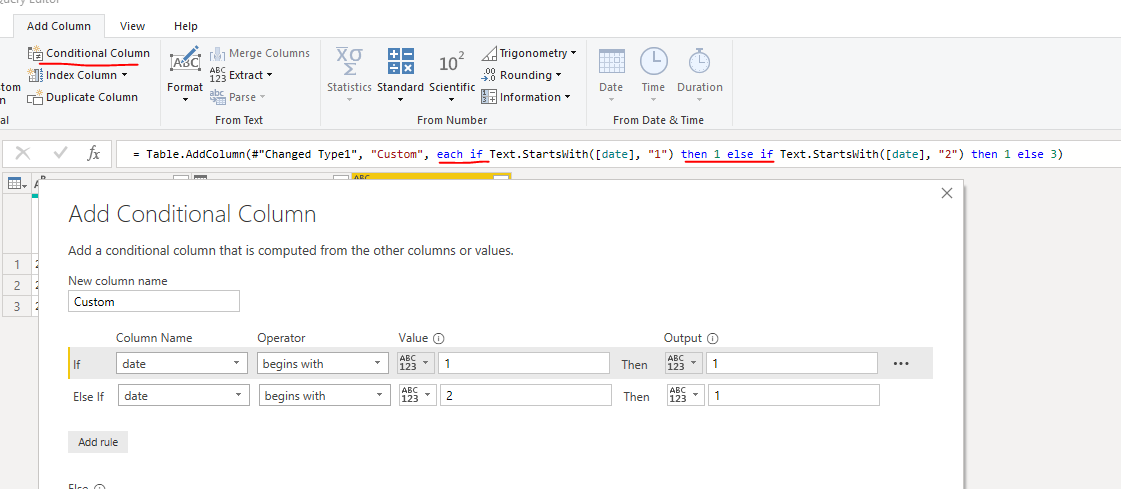Open the Time transformations menu

[653, 73]
